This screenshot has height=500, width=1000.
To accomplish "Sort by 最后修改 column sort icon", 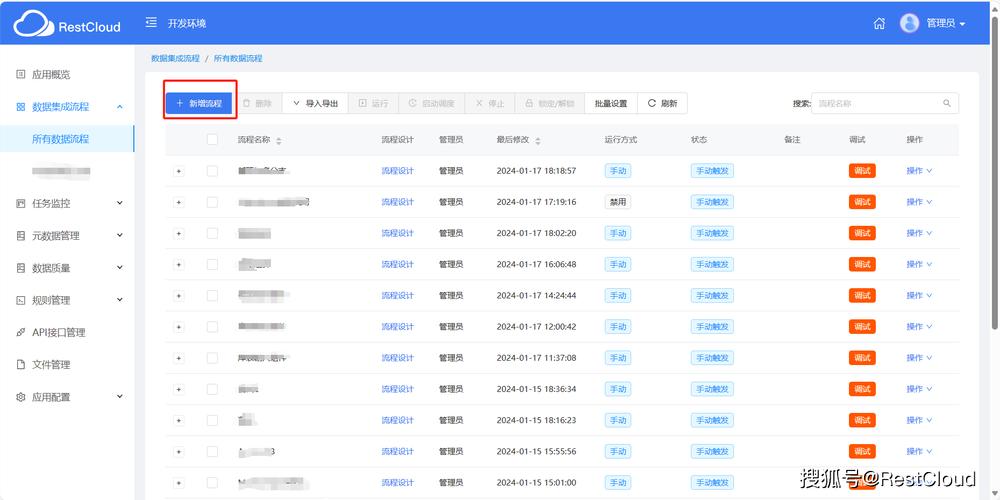I will 538,141.
